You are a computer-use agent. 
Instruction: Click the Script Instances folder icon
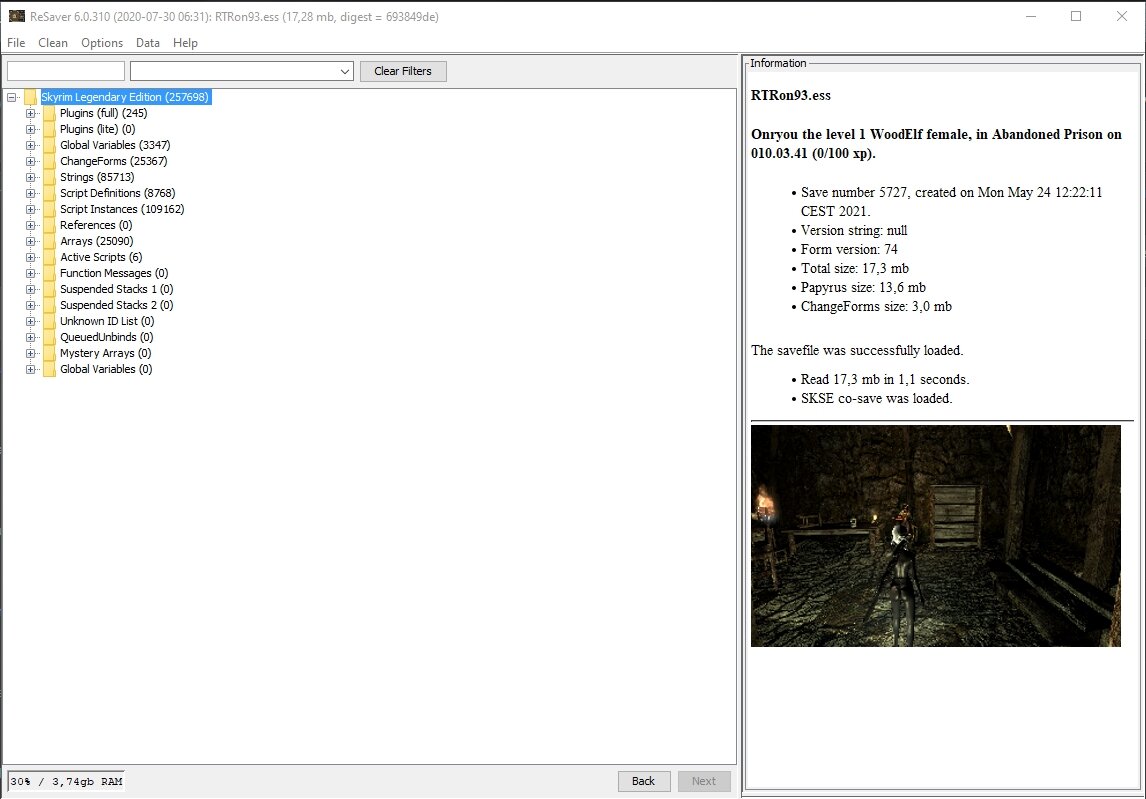coord(49,210)
